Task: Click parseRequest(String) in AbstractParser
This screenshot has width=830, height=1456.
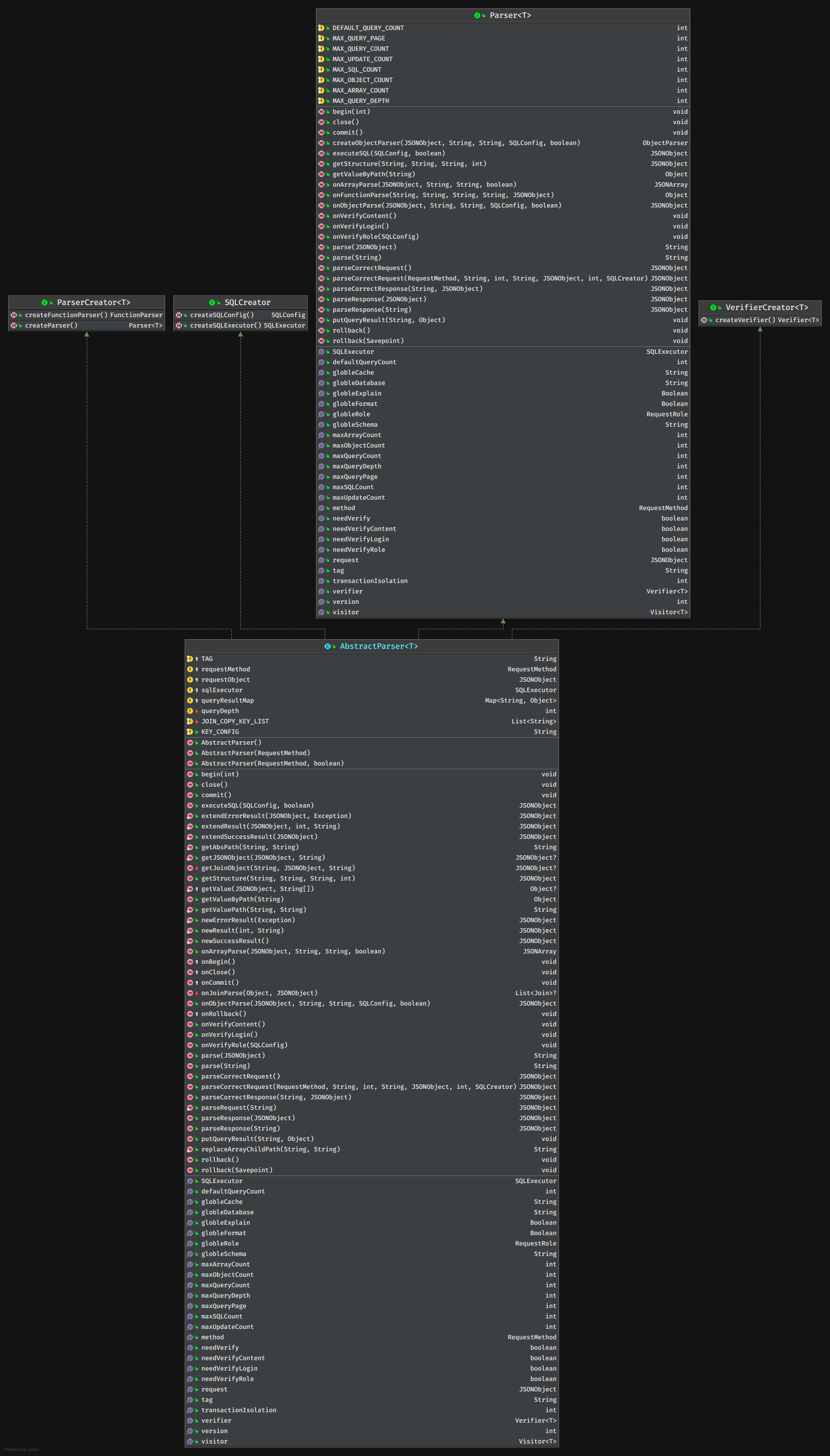Action: pos(372,1107)
